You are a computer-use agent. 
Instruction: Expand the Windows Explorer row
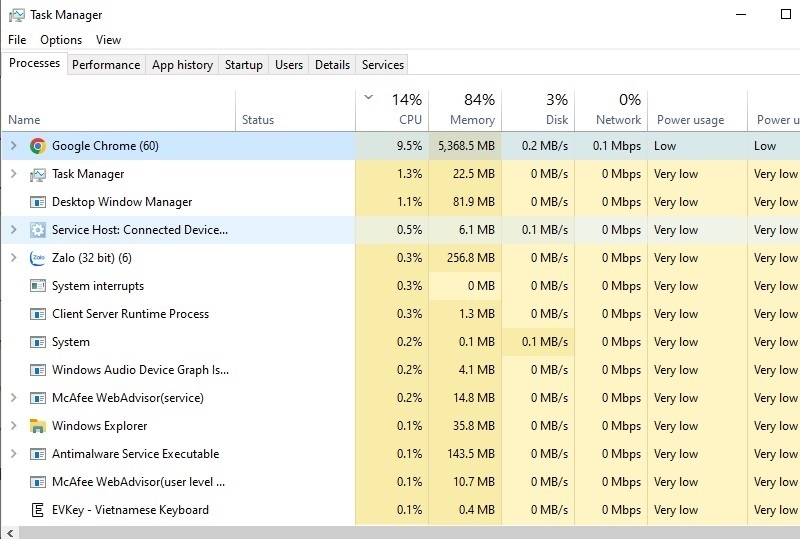pos(14,426)
